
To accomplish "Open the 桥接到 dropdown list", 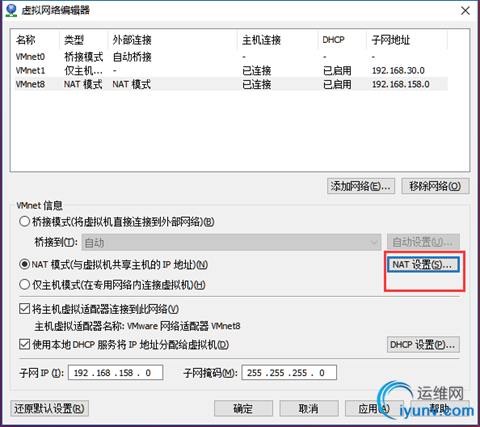I will tap(231, 242).
